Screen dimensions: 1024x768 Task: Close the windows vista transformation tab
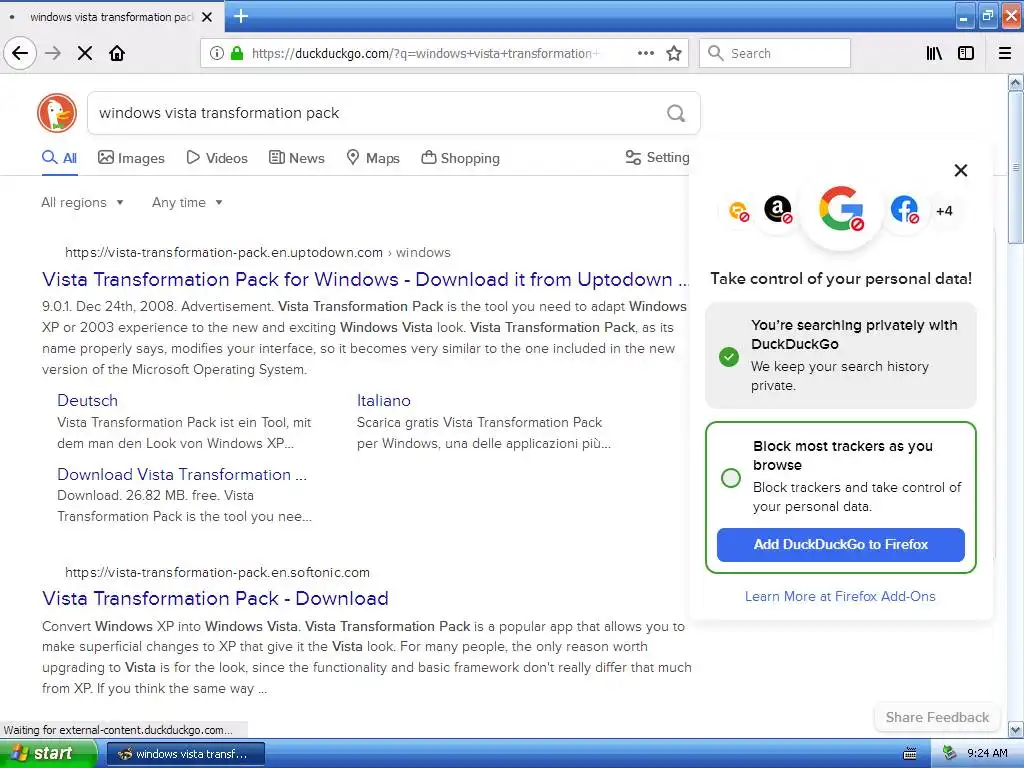pos(207,17)
